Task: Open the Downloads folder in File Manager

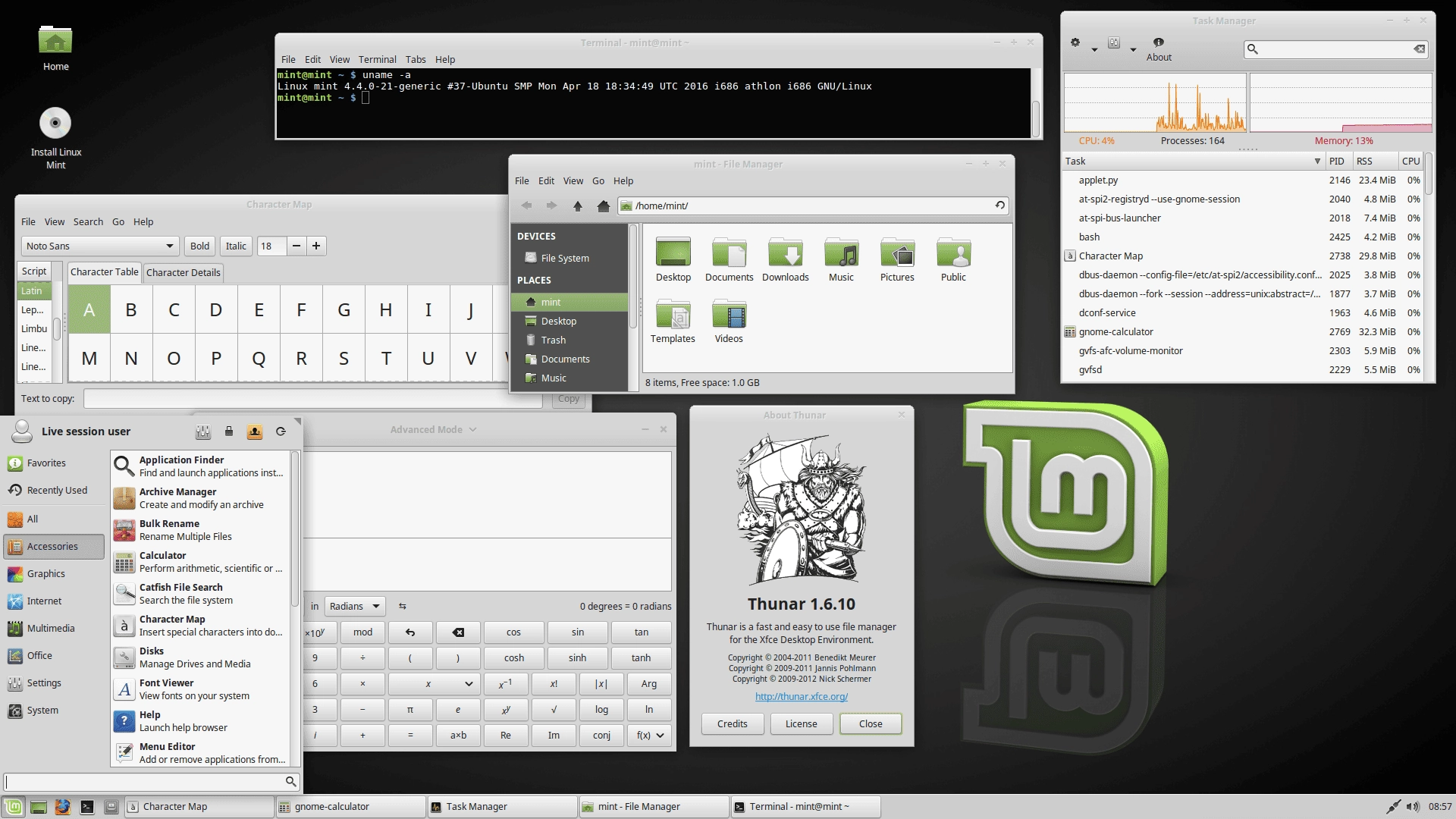Action: pyautogui.click(x=785, y=260)
